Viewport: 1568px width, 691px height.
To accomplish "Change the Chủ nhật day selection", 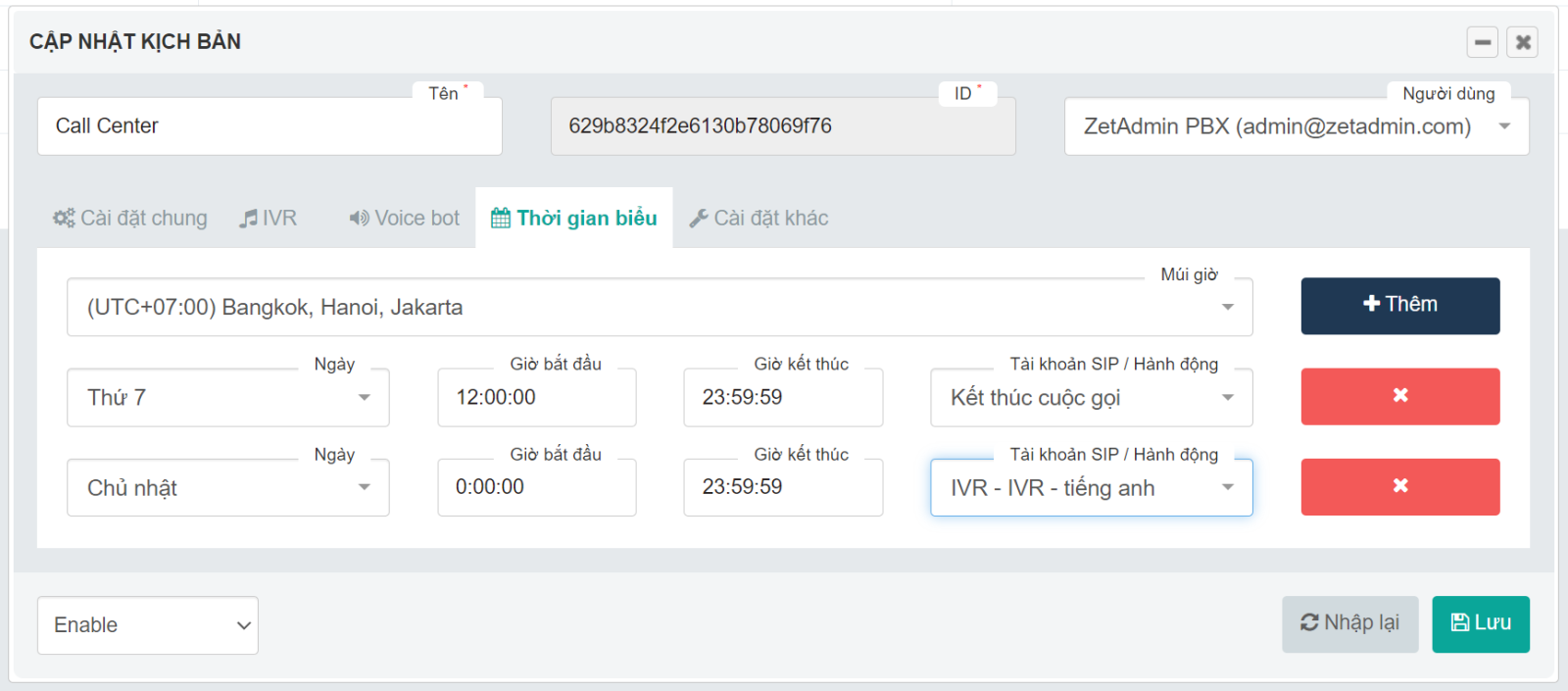I will [227, 488].
